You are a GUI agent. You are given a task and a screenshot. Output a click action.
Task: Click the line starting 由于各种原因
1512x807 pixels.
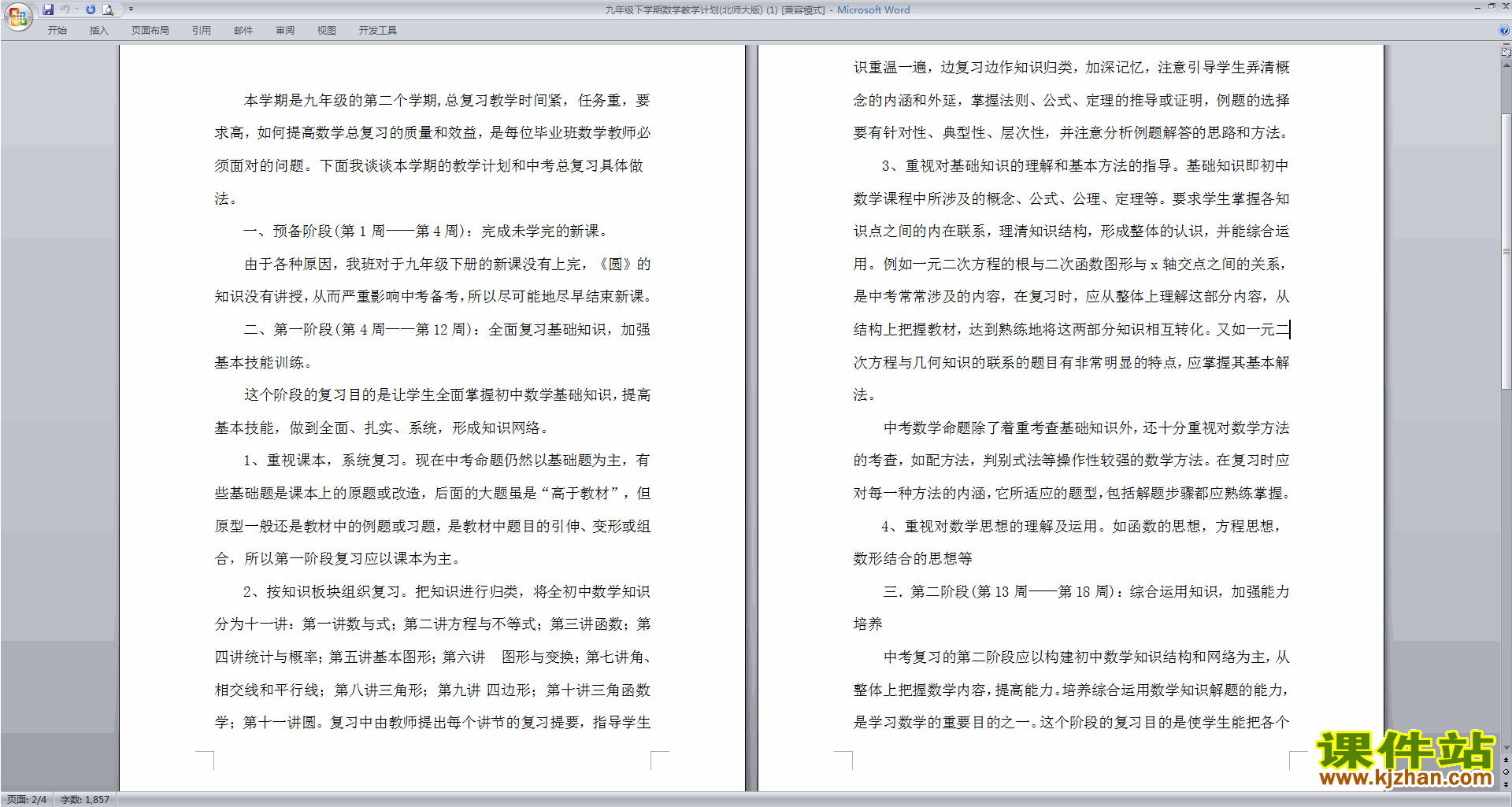[447, 264]
